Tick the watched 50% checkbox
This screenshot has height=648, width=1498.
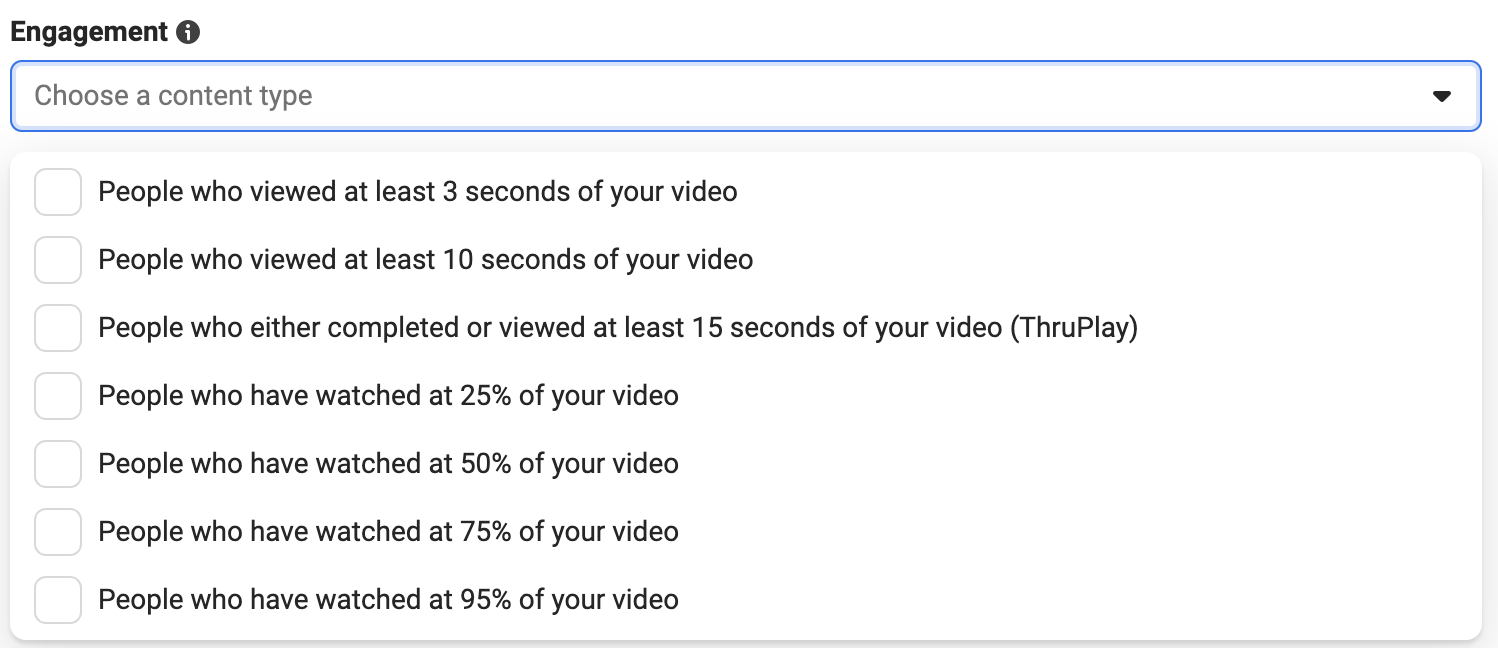coord(58,464)
